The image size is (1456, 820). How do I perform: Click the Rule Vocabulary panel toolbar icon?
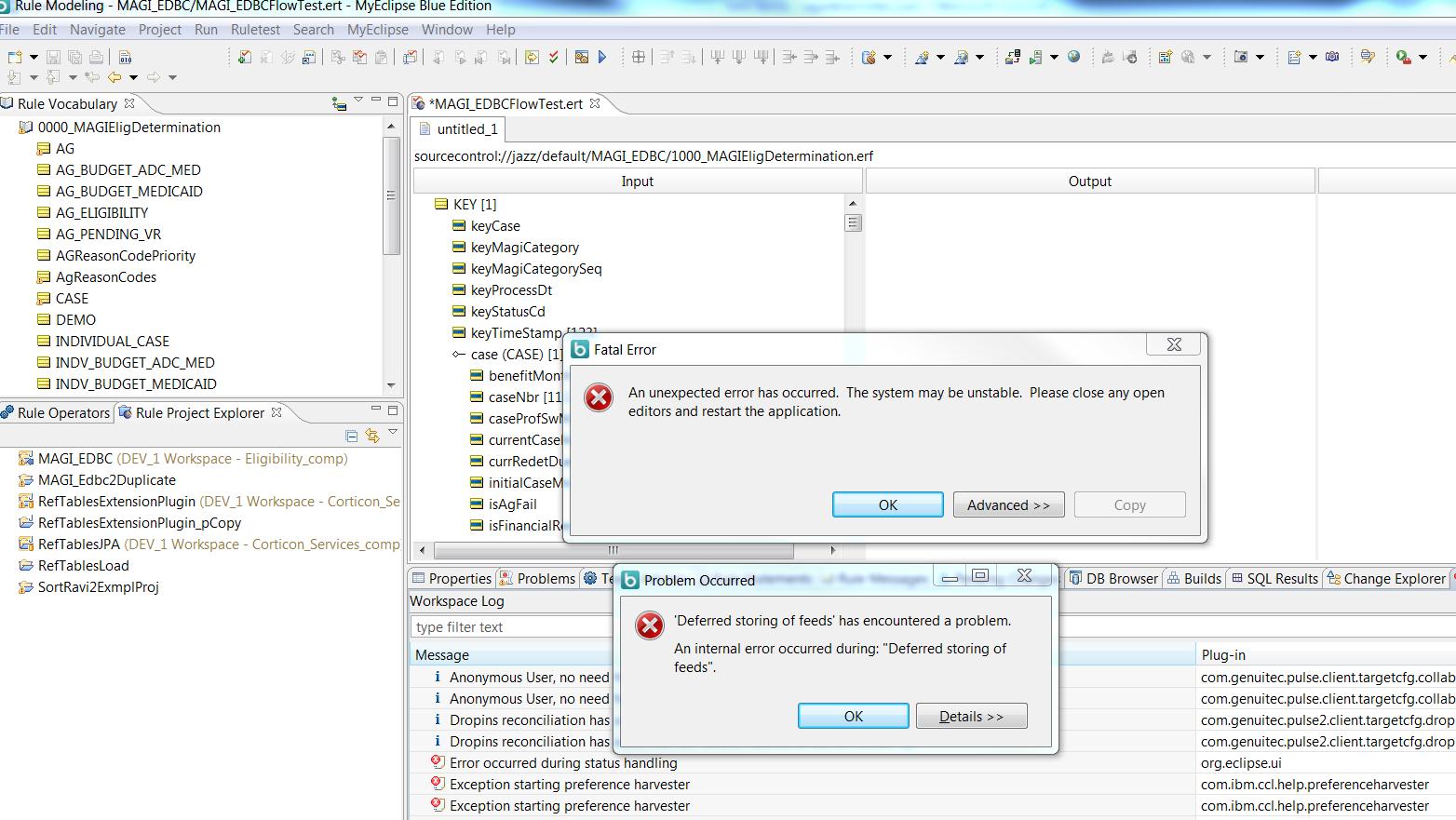(339, 103)
